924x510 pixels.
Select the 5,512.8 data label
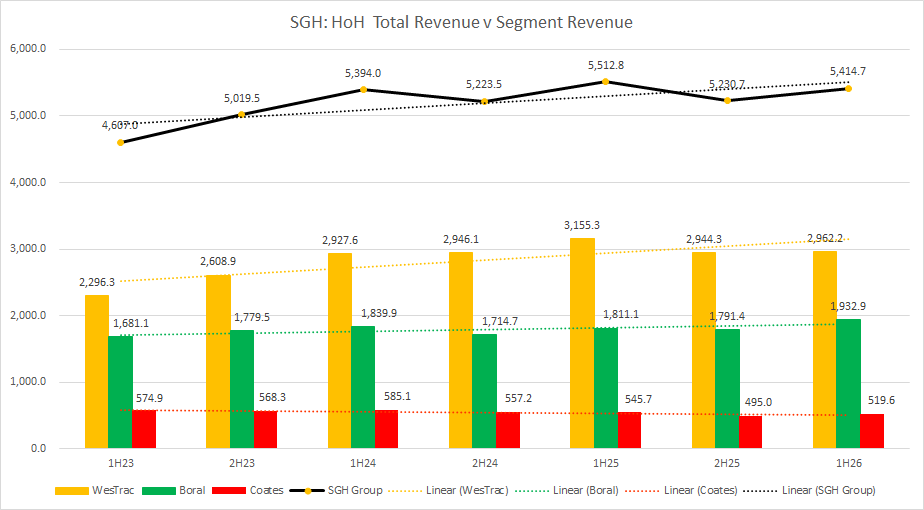coord(606,65)
